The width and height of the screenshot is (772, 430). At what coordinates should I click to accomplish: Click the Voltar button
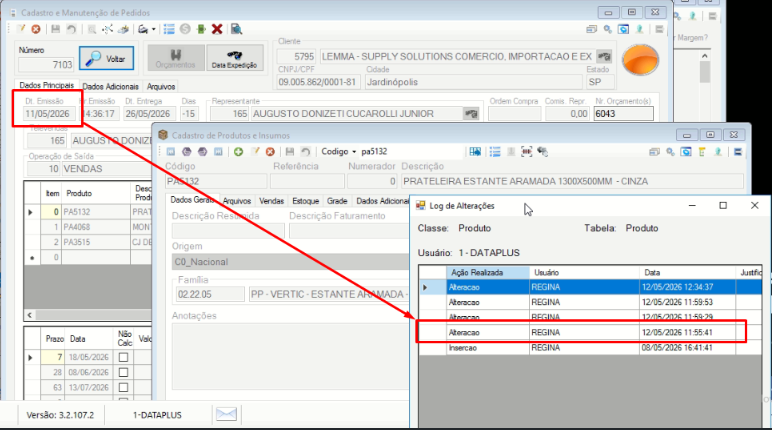click(106, 59)
